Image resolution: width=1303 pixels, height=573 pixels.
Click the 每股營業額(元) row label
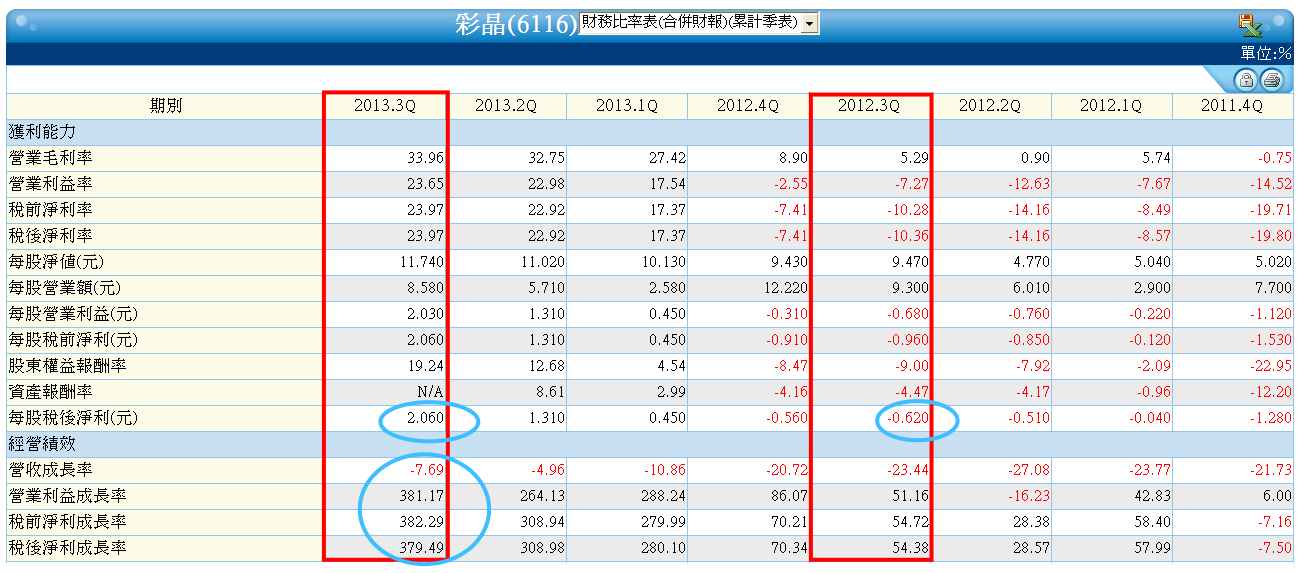pyautogui.click(x=65, y=287)
